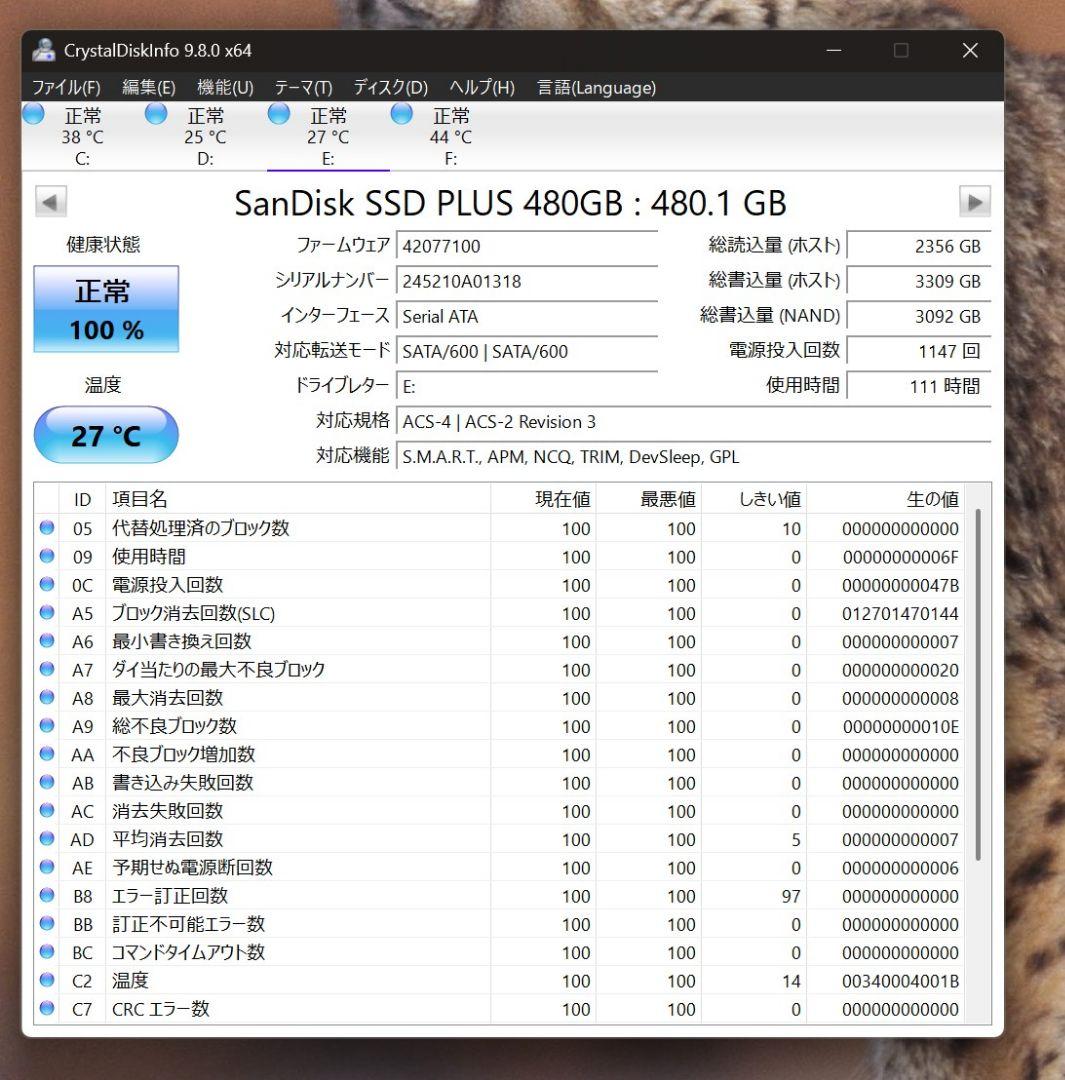1065x1080 pixels.
Task: Click the ID column header
Action: (83, 499)
